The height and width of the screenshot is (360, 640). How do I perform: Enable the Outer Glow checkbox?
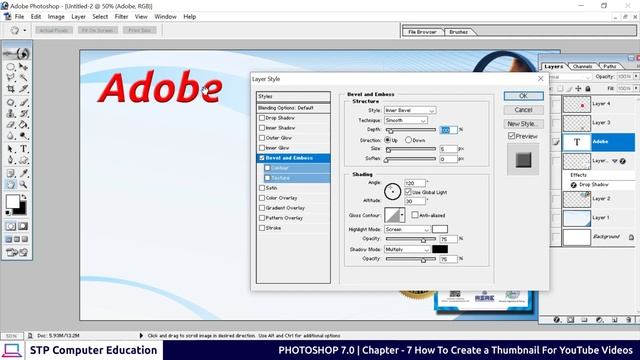(x=262, y=138)
